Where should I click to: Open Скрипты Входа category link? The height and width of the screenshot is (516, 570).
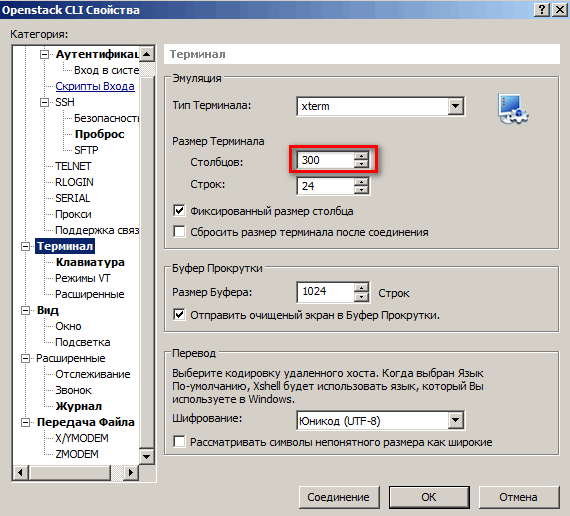(x=95, y=86)
